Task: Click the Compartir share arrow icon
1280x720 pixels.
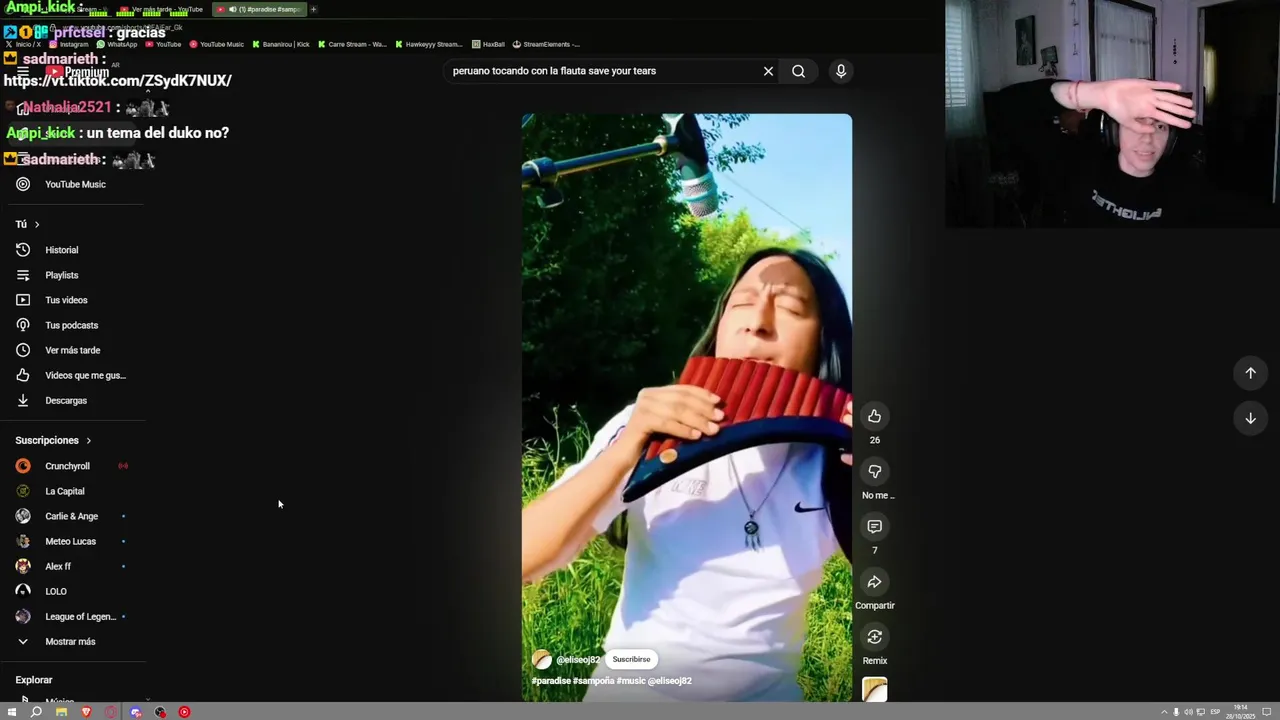Action: [x=874, y=582]
